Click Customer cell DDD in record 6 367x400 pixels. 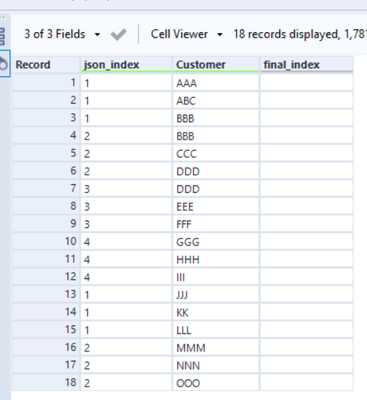tap(216, 171)
